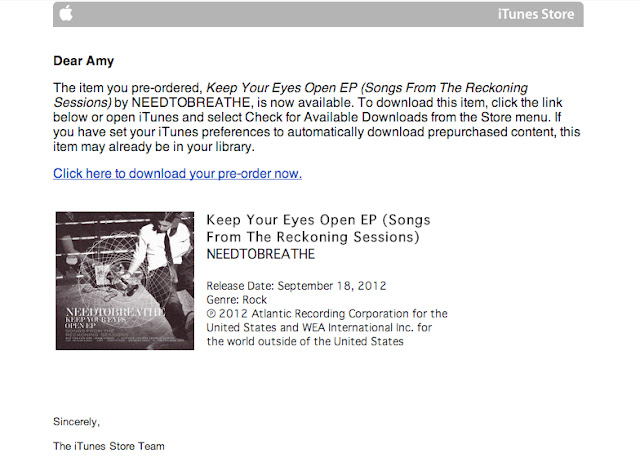Click the Release Date September 18, 2012 line
Image resolution: width=640 pixels, height=458 pixels.
click(x=296, y=286)
